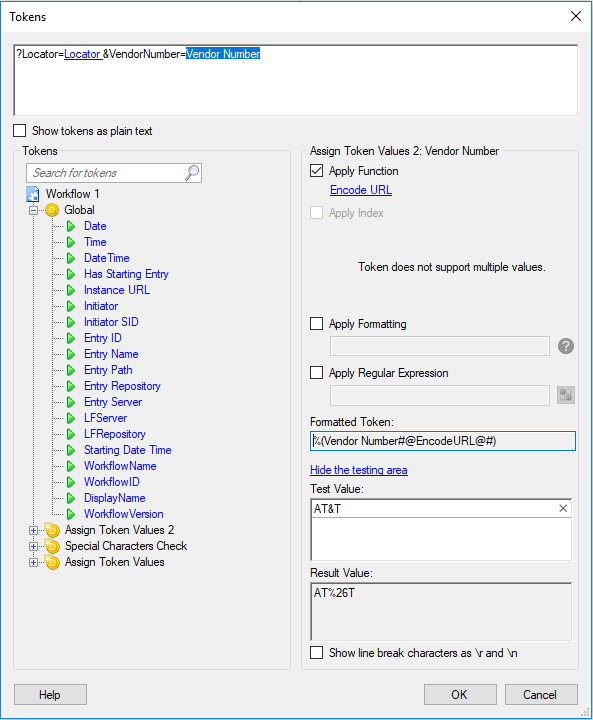Click the green arrow beside Date token
The width and height of the screenshot is (593, 720).
pyautogui.click(x=71, y=226)
